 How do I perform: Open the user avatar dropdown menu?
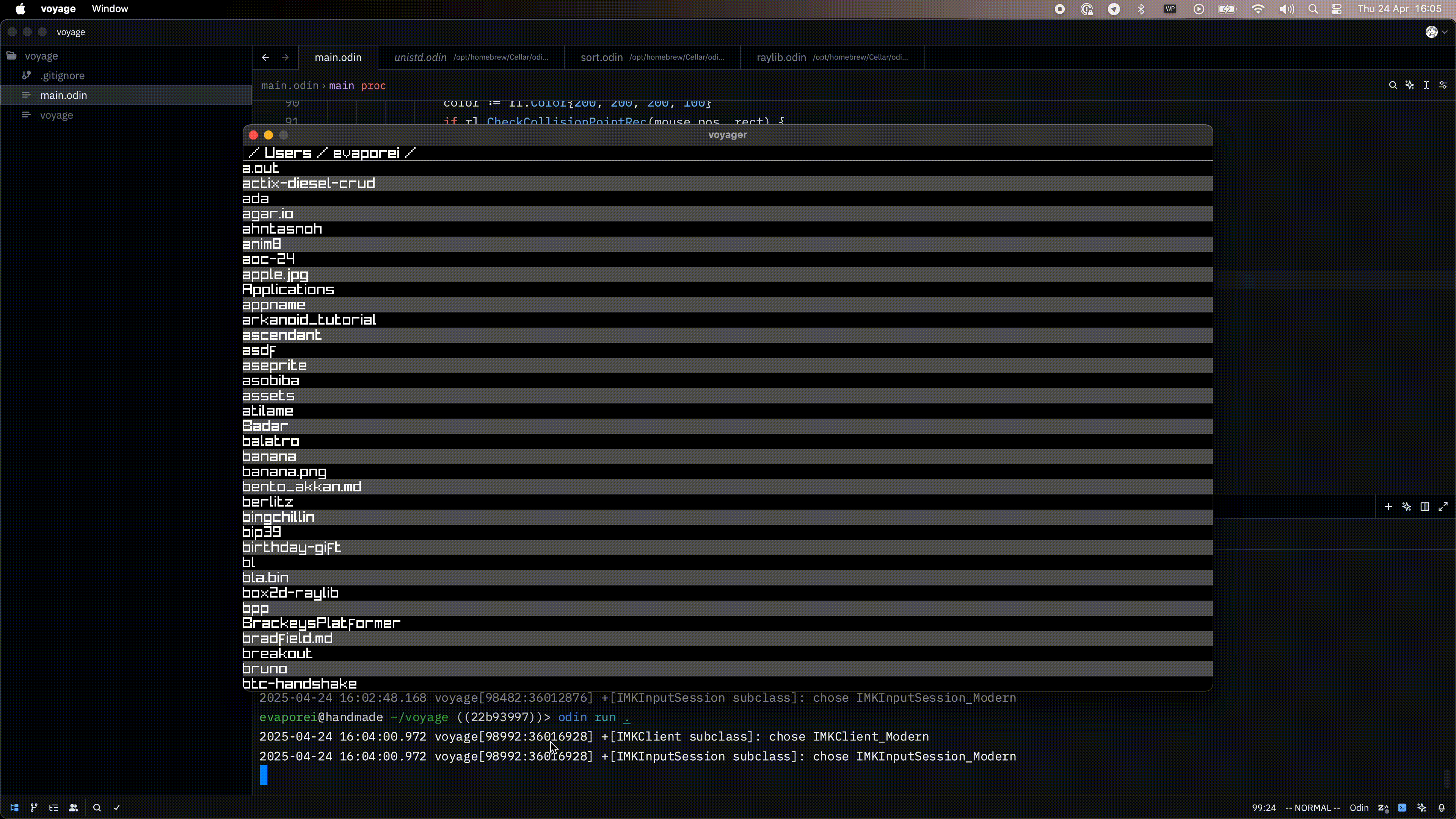point(1436,32)
